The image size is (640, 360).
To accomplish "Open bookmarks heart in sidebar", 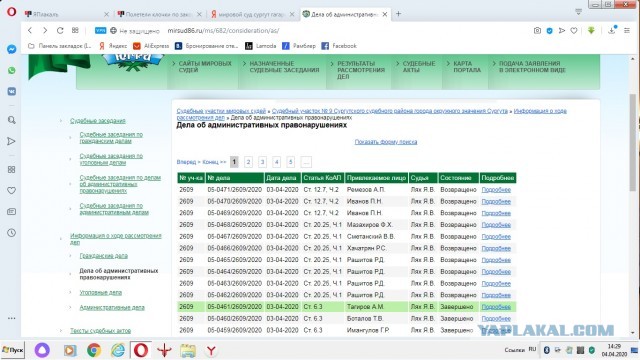I will tap(11, 191).
